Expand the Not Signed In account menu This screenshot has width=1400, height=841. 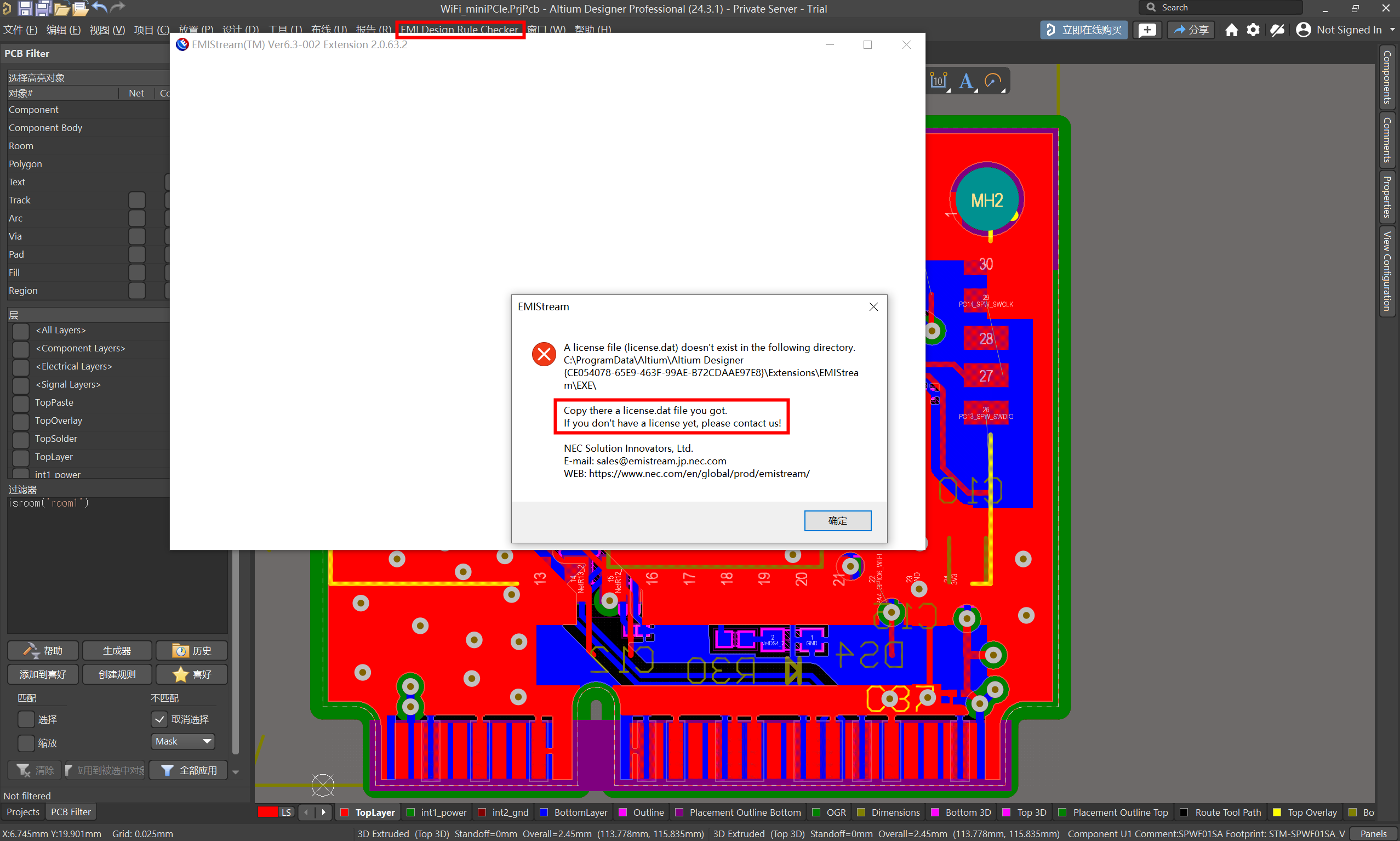coord(1392,30)
